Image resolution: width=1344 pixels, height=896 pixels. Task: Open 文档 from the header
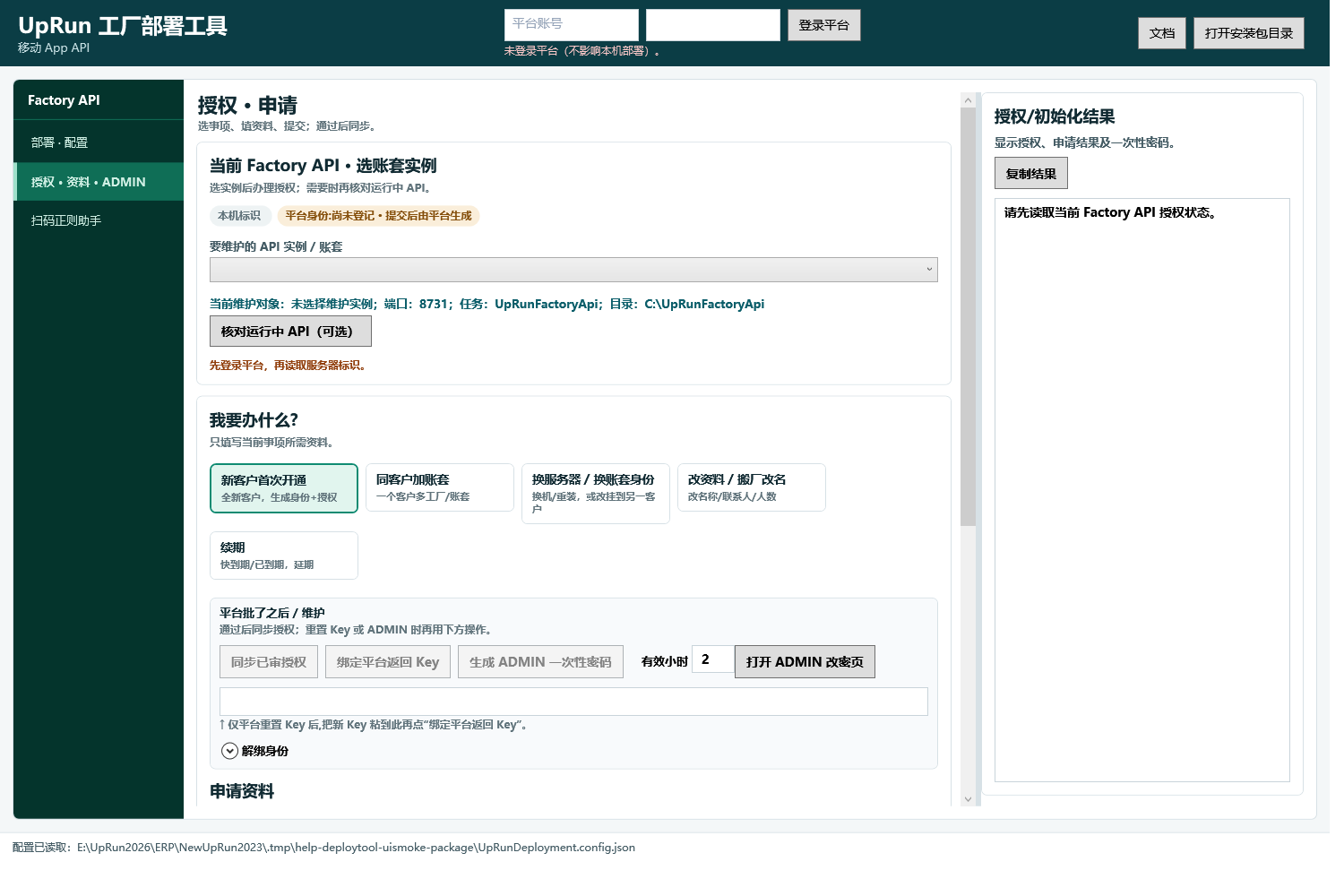1162,33
